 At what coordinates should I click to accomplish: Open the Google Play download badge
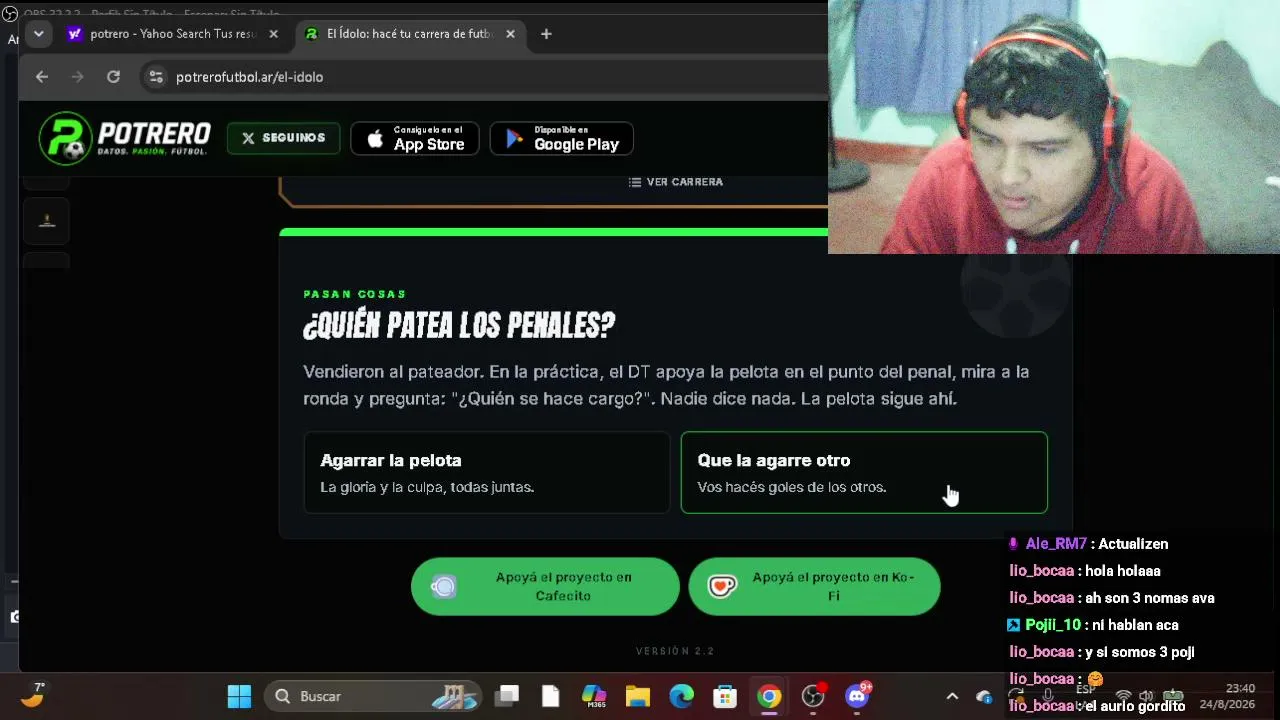coord(561,138)
